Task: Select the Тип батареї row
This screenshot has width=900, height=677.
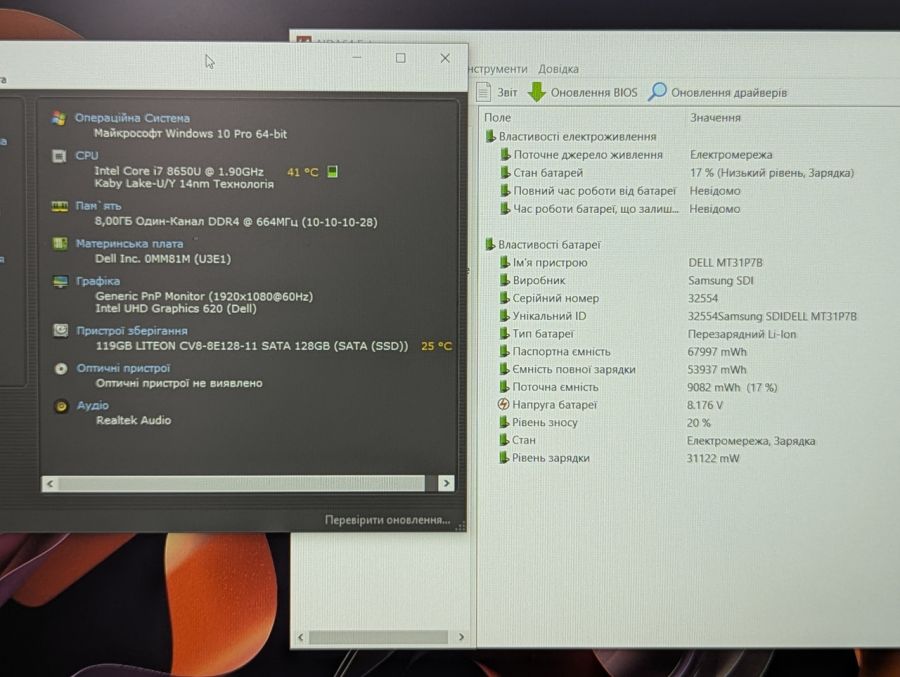Action: (647, 334)
